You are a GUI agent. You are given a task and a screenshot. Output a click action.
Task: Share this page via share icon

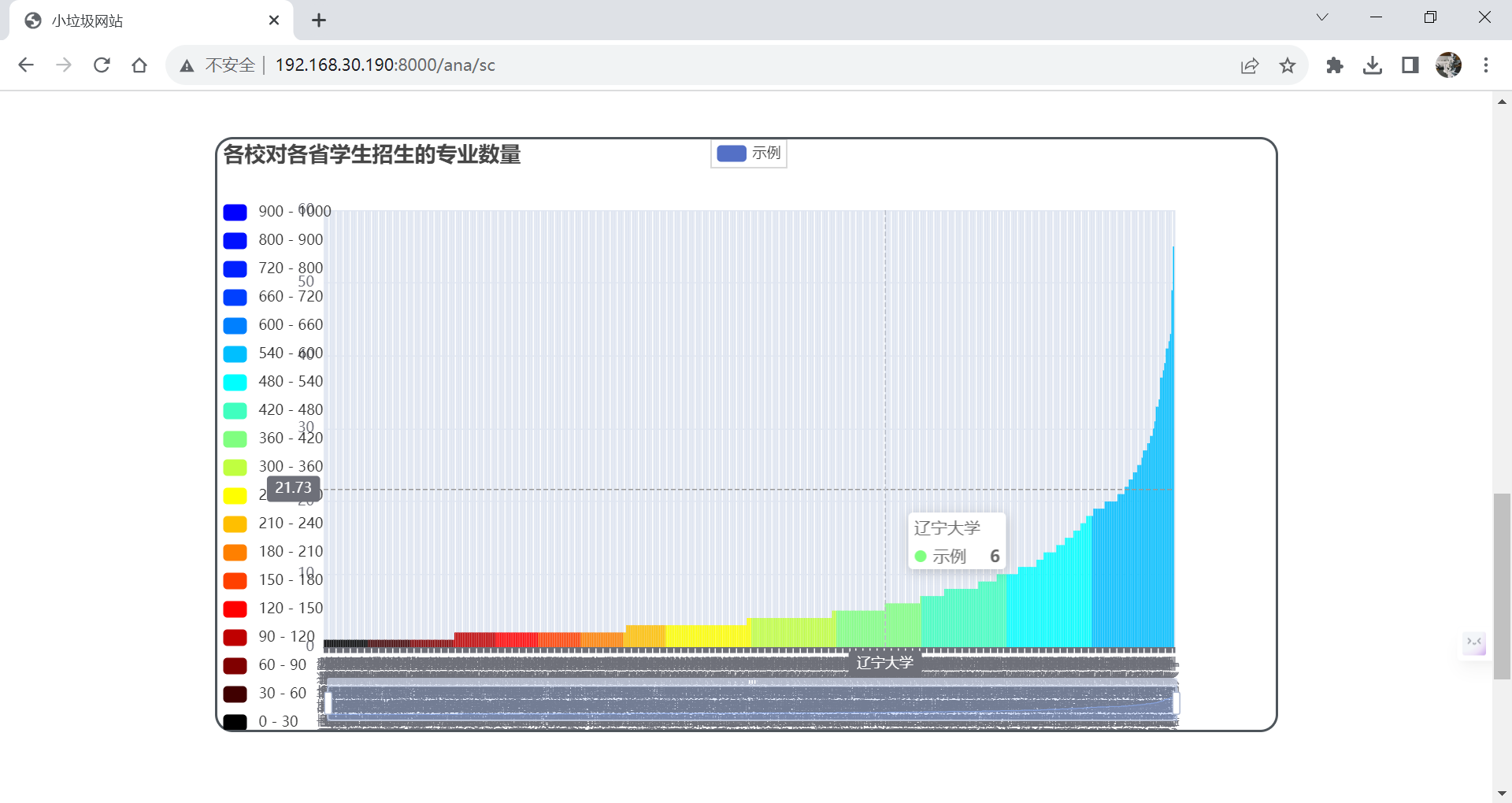click(x=1250, y=65)
